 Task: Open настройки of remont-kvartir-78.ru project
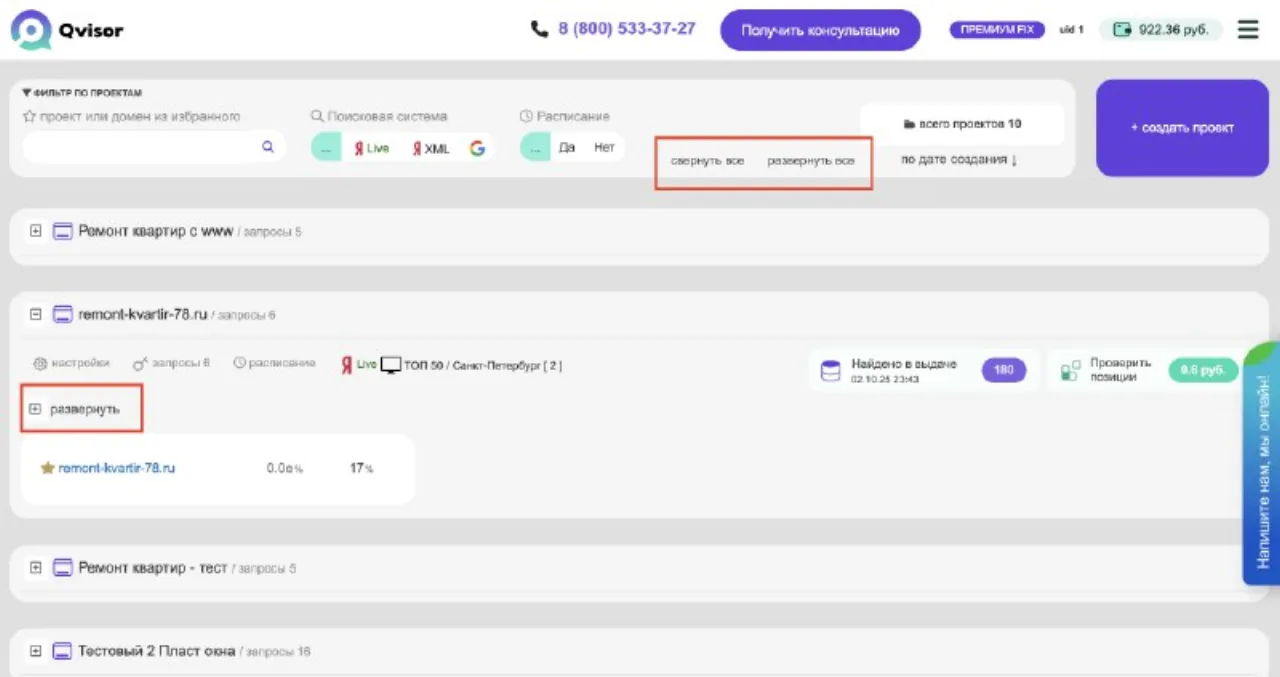pos(71,364)
